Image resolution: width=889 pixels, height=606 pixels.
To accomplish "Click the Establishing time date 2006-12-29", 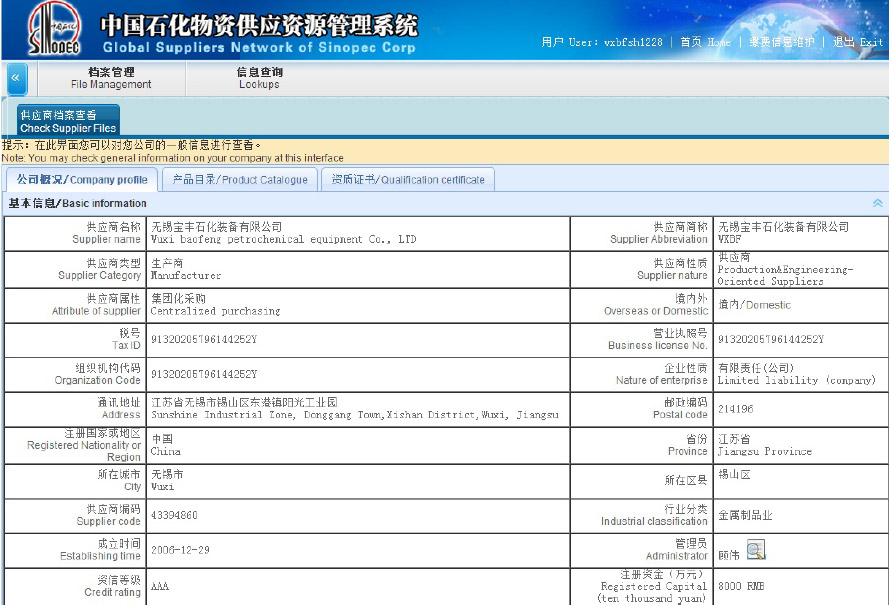I will coord(181,550).
